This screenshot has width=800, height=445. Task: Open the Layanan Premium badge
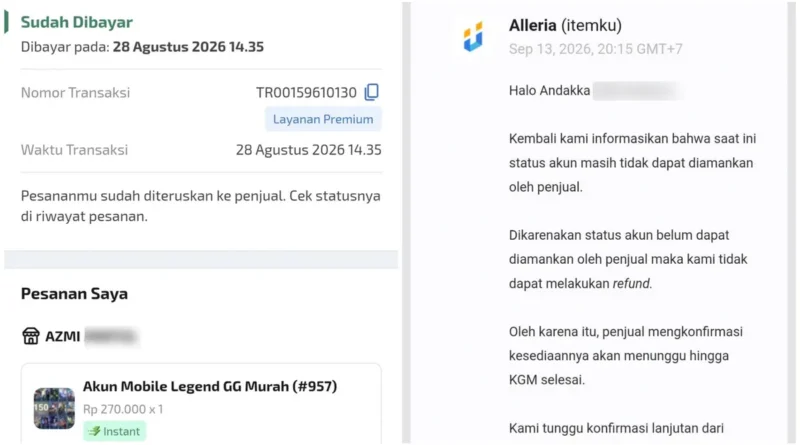323,119
